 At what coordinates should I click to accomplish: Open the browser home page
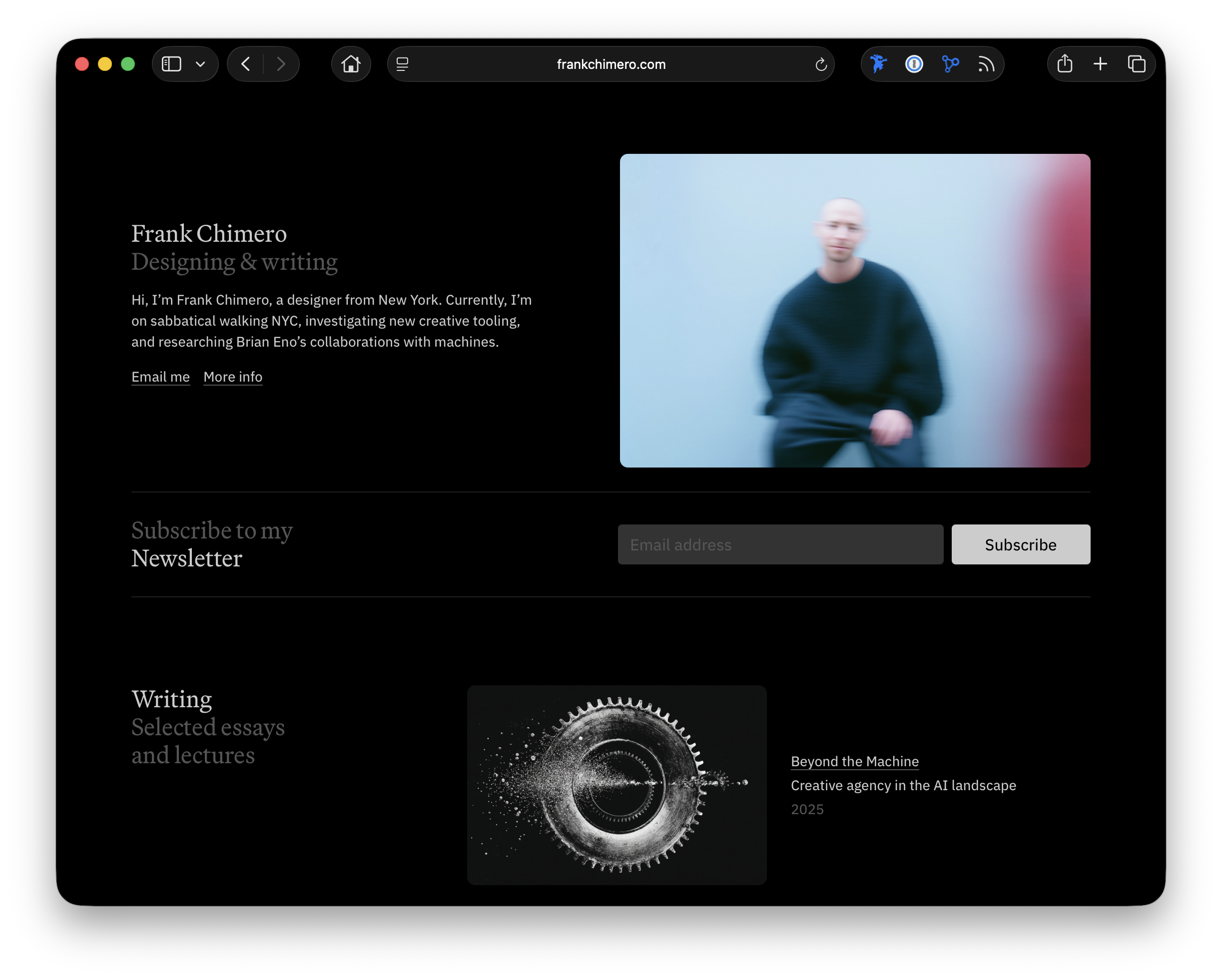click(x=351, y=64)
